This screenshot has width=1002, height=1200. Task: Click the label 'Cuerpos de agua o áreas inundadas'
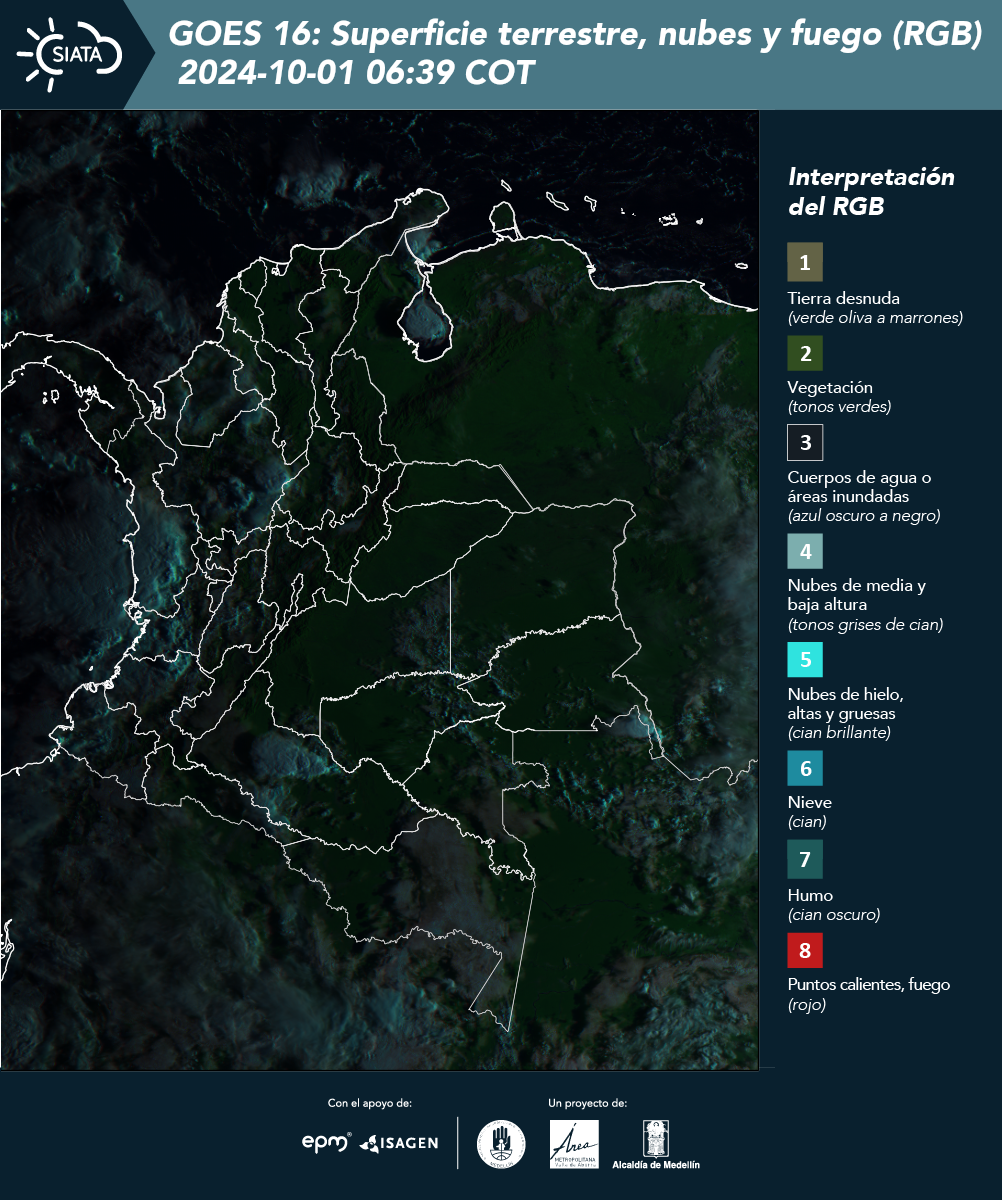coord(859,486)
